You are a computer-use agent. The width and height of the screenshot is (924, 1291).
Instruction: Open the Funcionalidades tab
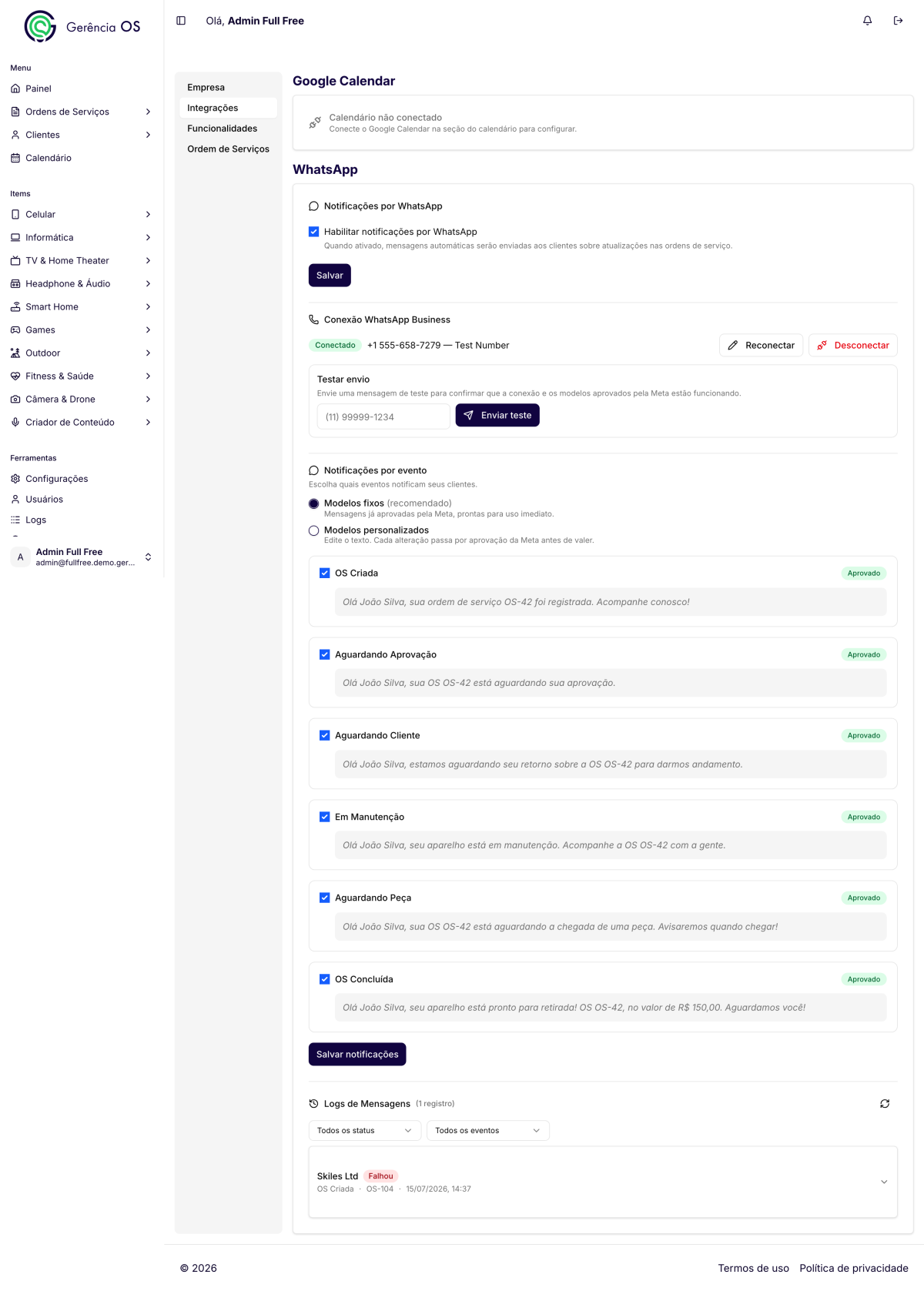point(228,129)
